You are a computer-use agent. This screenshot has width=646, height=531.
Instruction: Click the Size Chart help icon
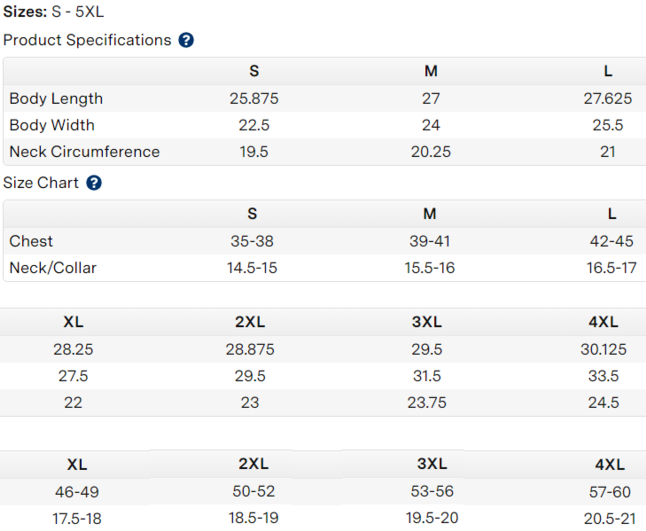[x=94, y=183]
